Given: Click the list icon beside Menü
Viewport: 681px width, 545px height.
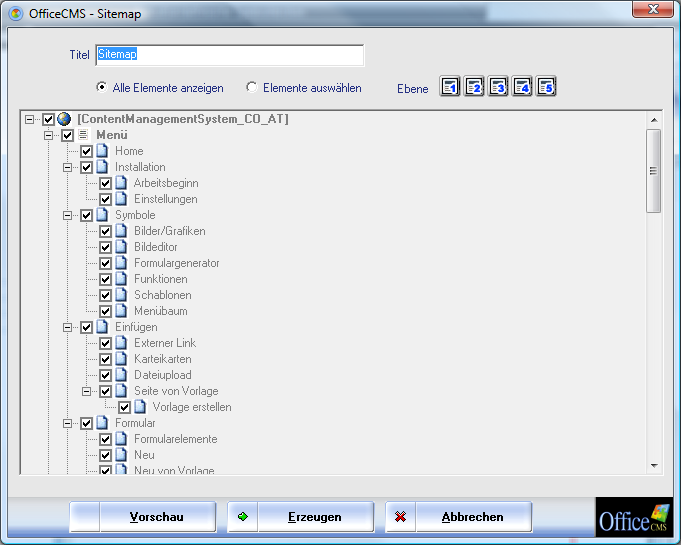Looking at the screenshot, I should pos(83,135).
